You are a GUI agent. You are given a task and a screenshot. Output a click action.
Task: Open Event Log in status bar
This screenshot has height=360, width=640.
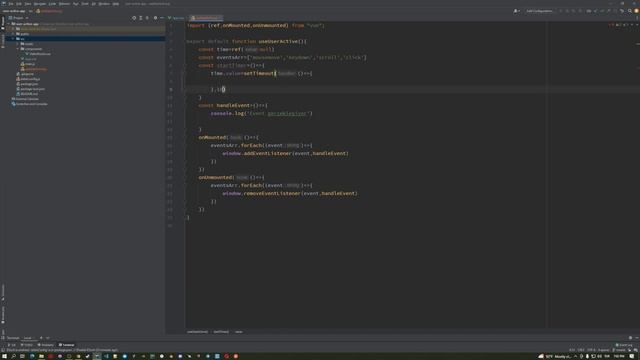point(624,345)
